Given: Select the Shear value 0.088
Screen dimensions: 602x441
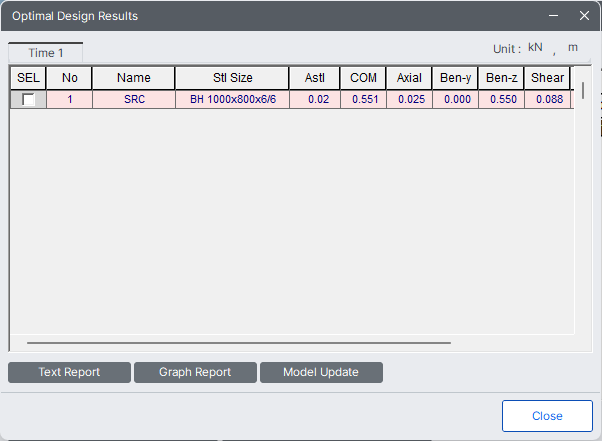Looking at the screenshot, I should click(x=547, y=99).
